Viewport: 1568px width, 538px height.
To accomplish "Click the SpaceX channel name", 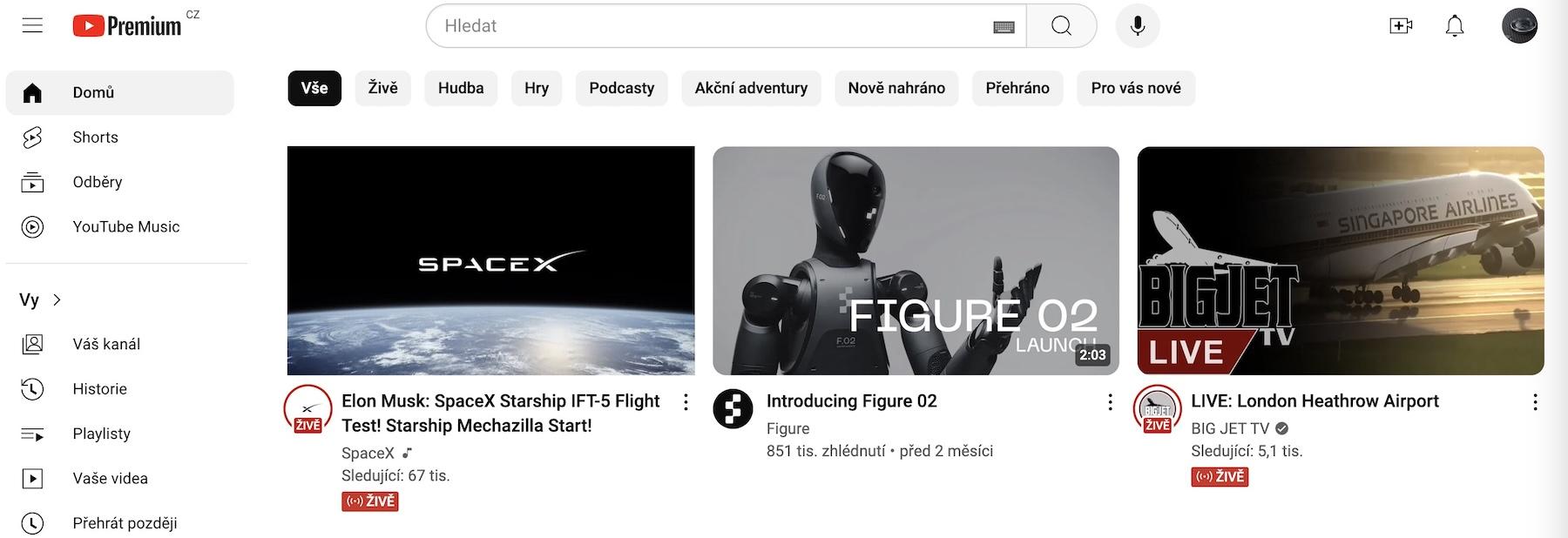I will 368,453.
